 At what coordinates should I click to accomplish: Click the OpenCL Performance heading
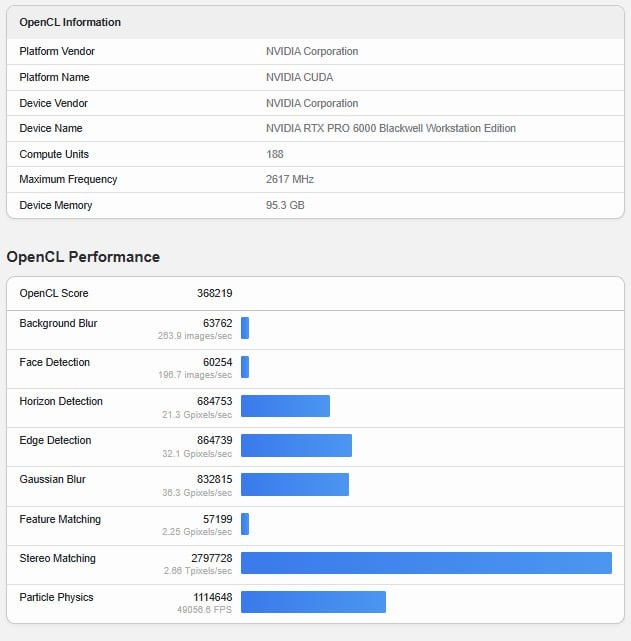click(x=83, y=257)
